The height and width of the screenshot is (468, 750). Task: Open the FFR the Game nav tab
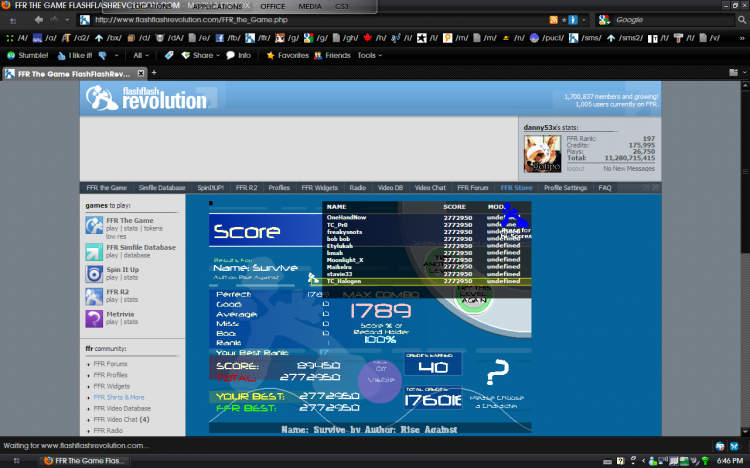(x=107, y=188)
